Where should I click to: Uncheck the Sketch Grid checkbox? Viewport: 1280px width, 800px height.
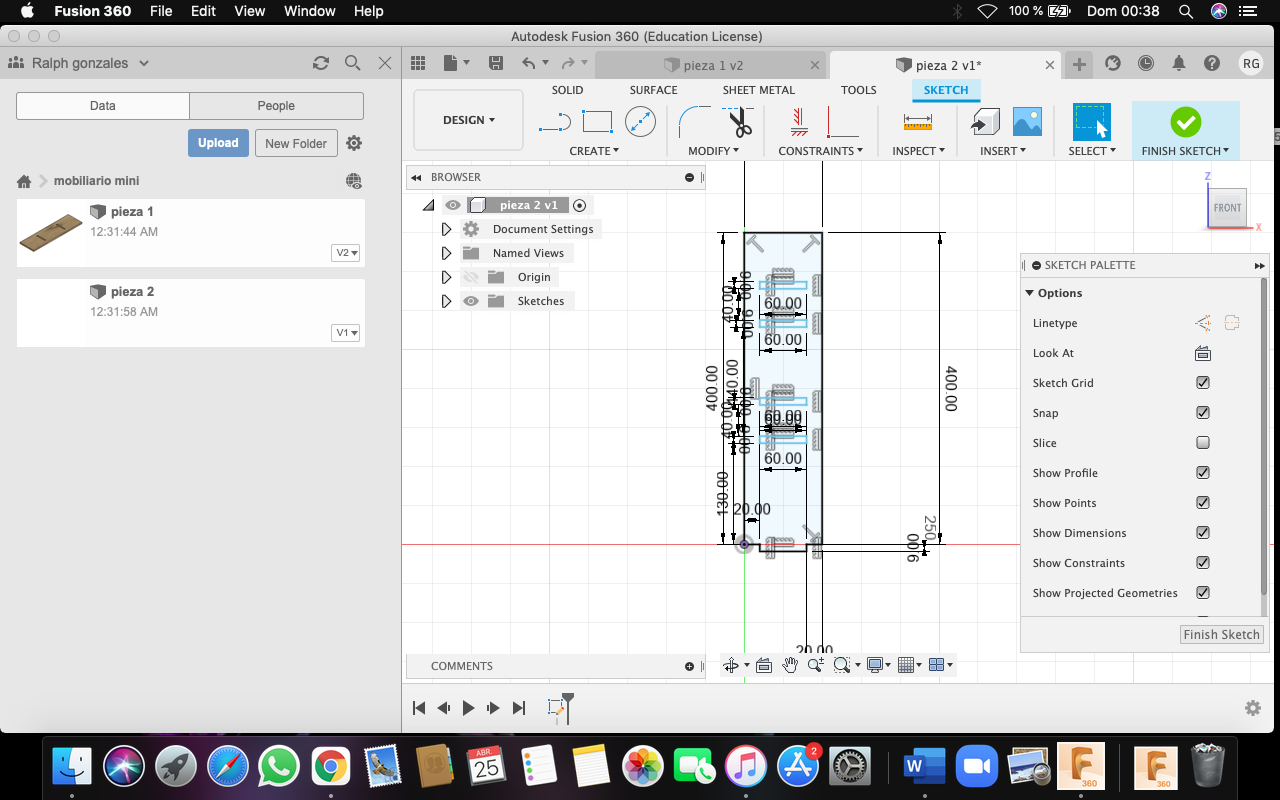coord(1203,383)
